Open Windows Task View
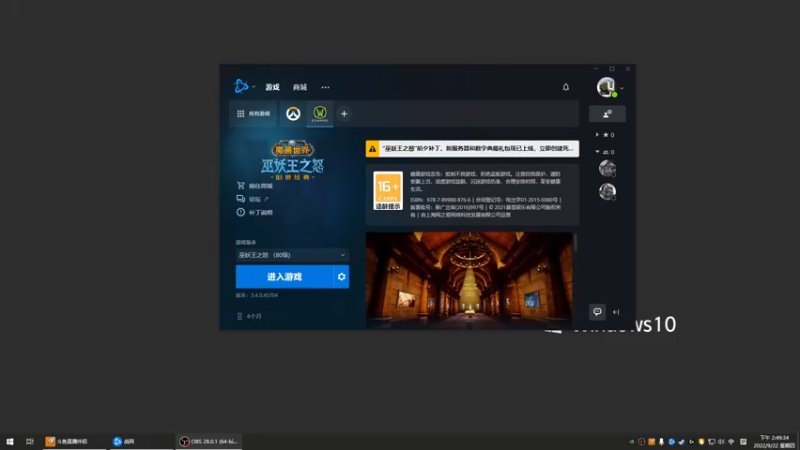 click(x=30, y=441)
